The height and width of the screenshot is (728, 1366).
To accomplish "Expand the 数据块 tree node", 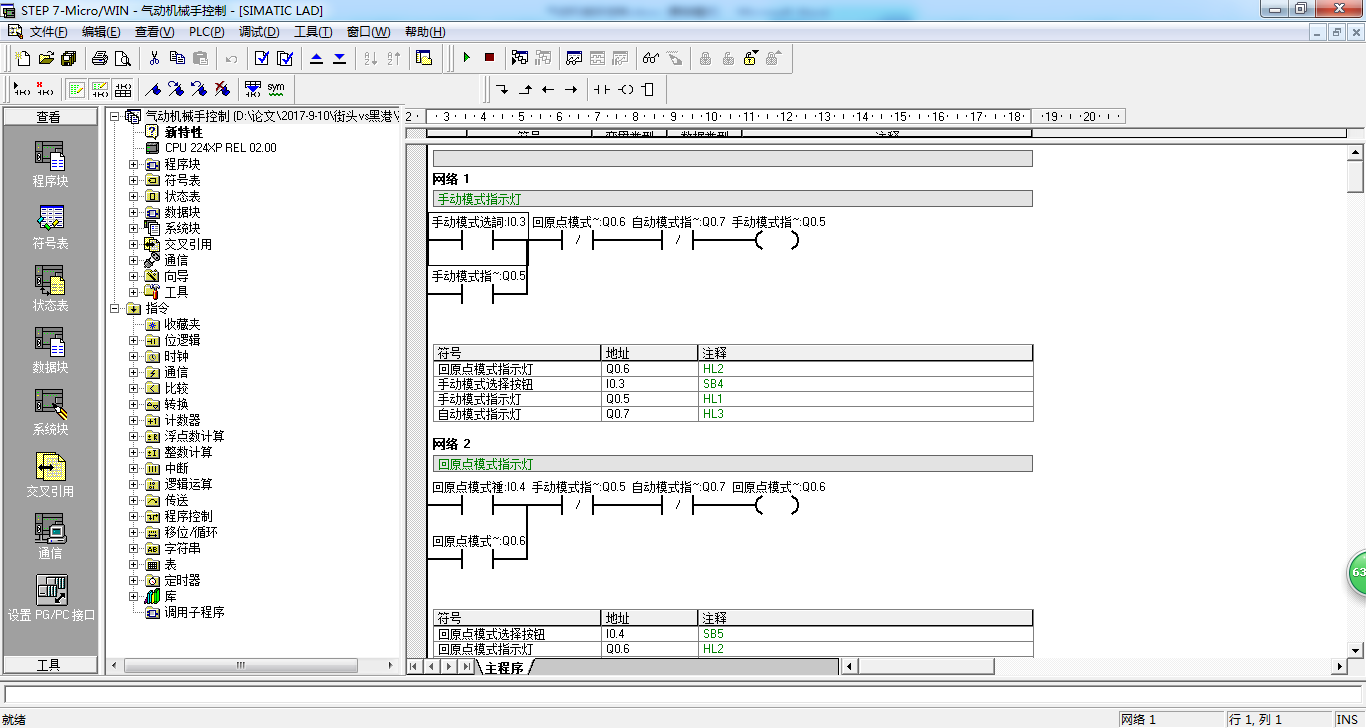I will [134, 212].
